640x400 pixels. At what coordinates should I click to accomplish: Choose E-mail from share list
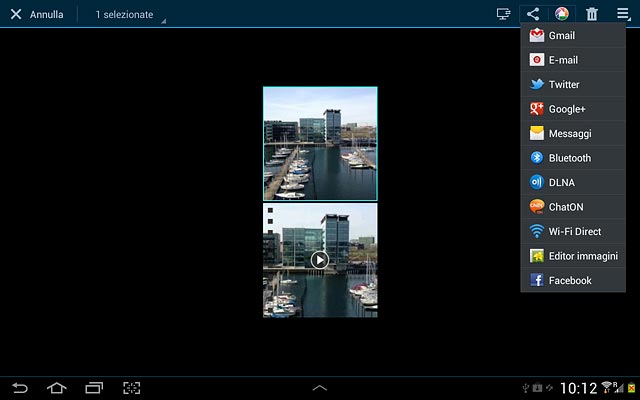[x=573, y=60]
